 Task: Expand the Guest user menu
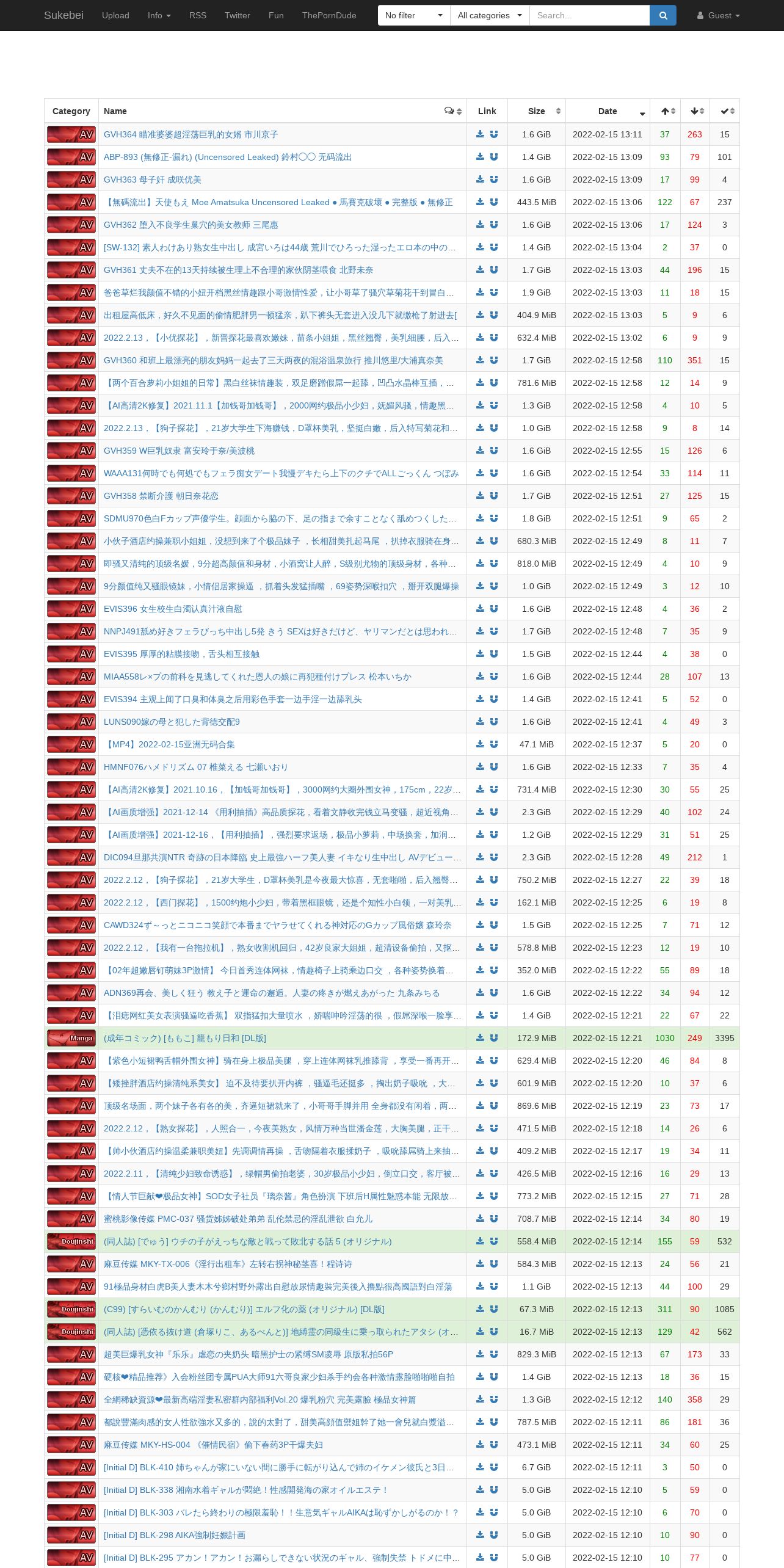click(718, 15)
